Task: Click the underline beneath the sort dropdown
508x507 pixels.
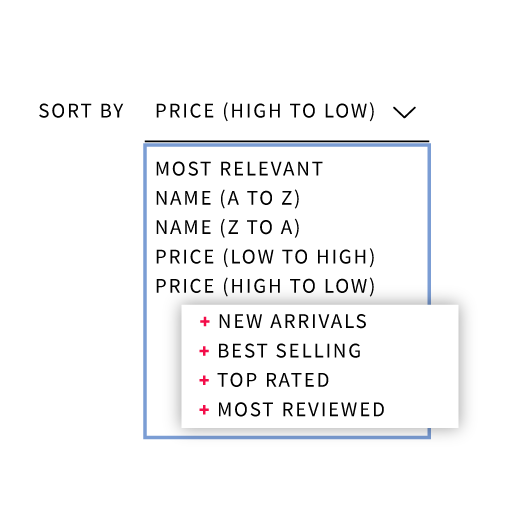Action: [287, 141]
